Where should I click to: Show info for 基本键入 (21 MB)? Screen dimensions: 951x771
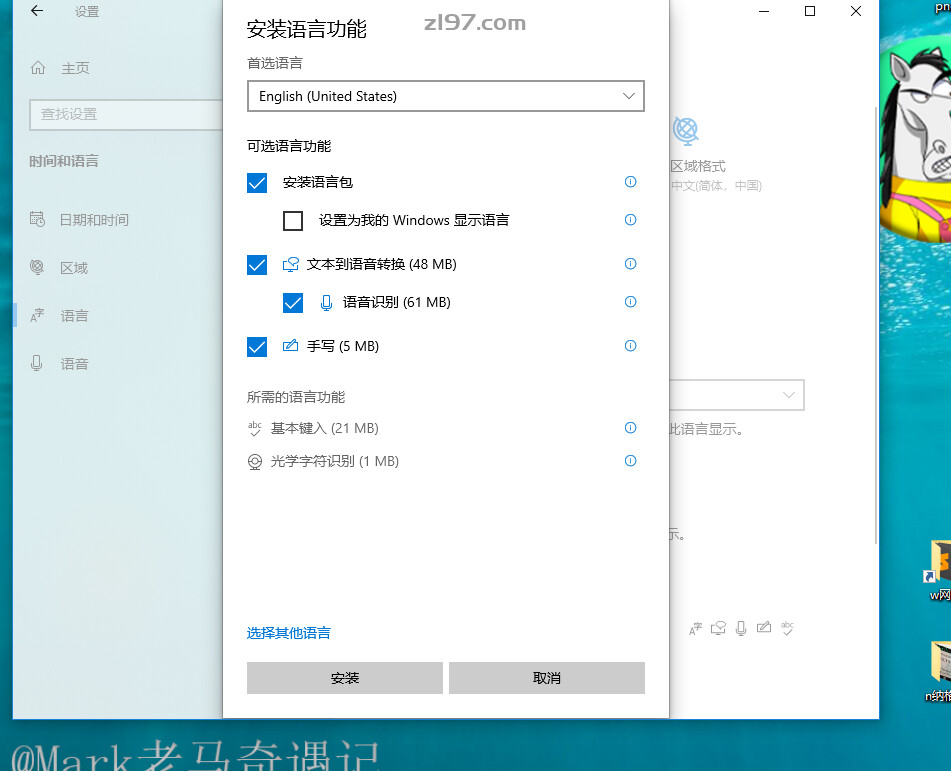click(631, 428)
